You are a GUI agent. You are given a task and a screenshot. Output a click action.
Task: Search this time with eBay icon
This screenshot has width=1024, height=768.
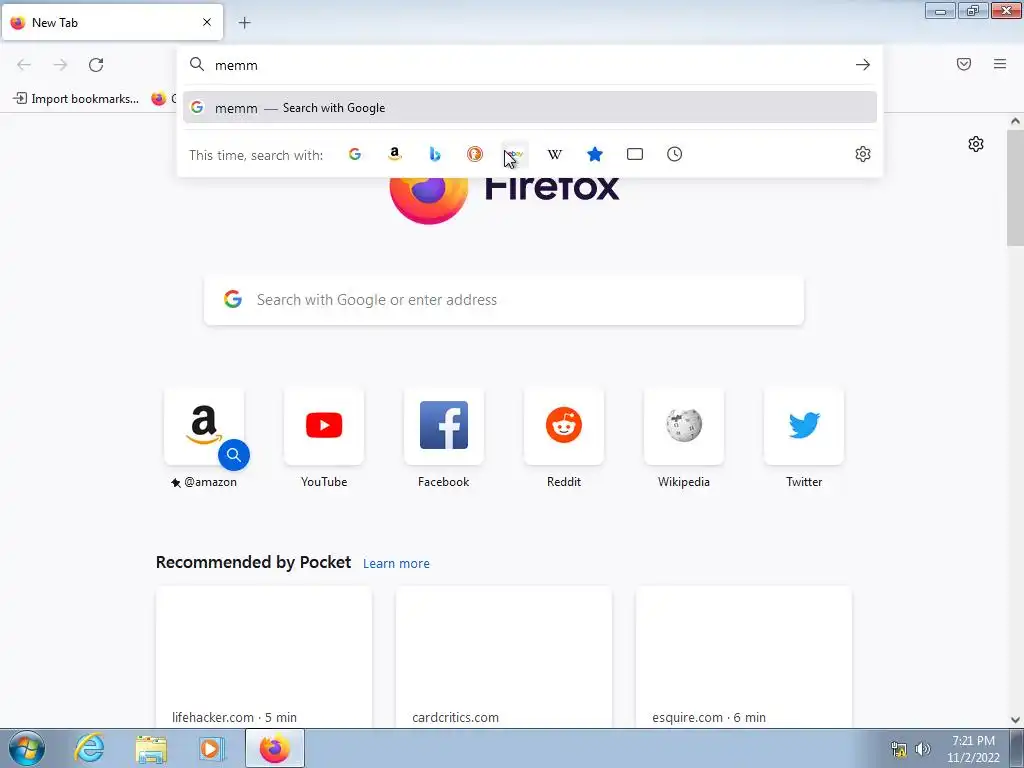point(515,154)
